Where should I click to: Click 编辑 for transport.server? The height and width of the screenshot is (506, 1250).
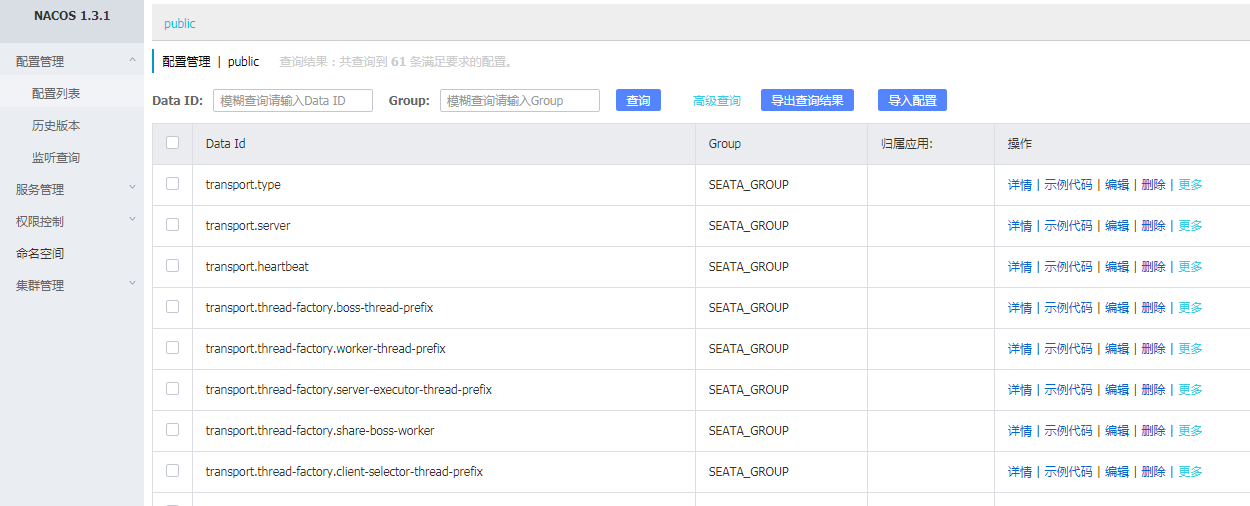(1117, 226)
